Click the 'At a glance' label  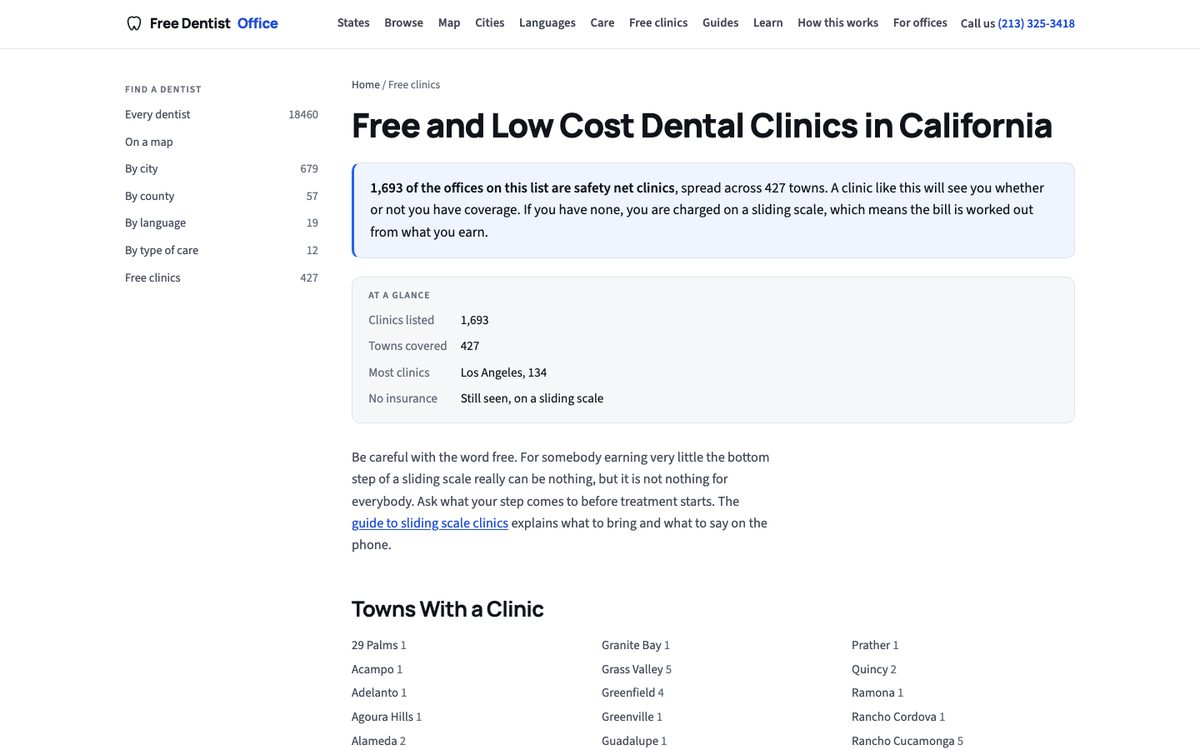click(x=399, y=296)
